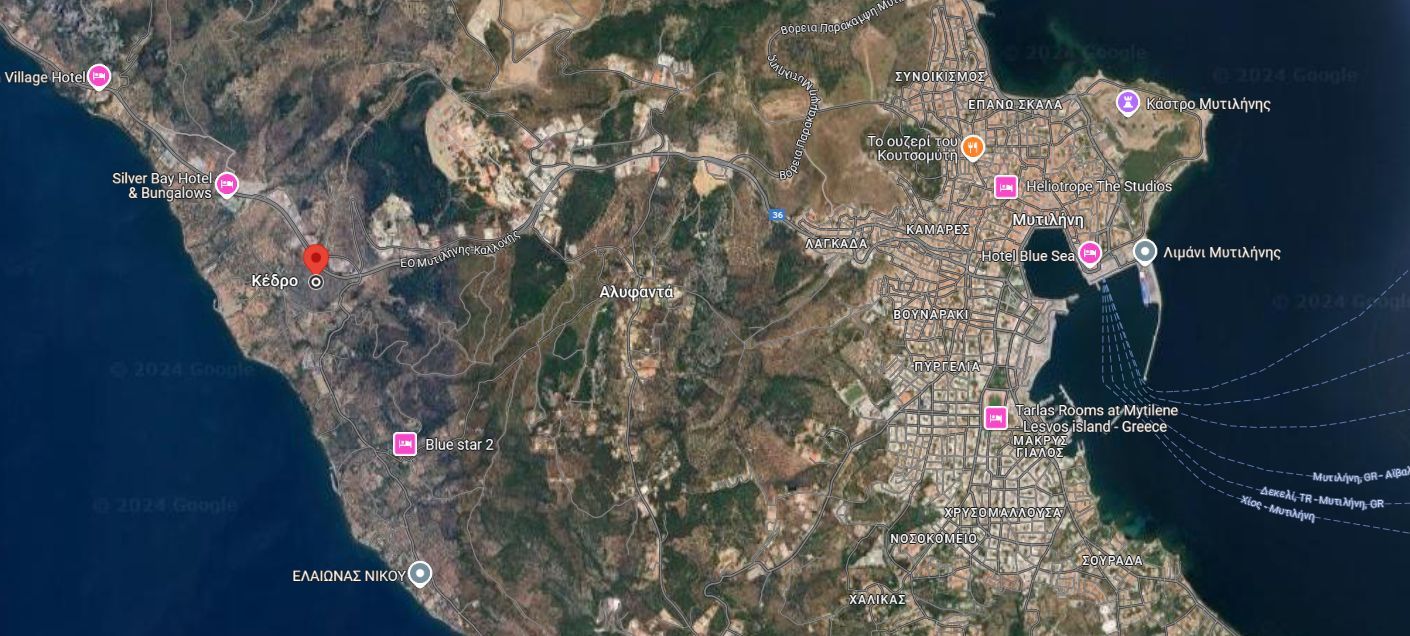Select the ΝΟΣΟΚΟΜΕΙΟ area label
1410x636 pixels.
[x=934, y=538]
